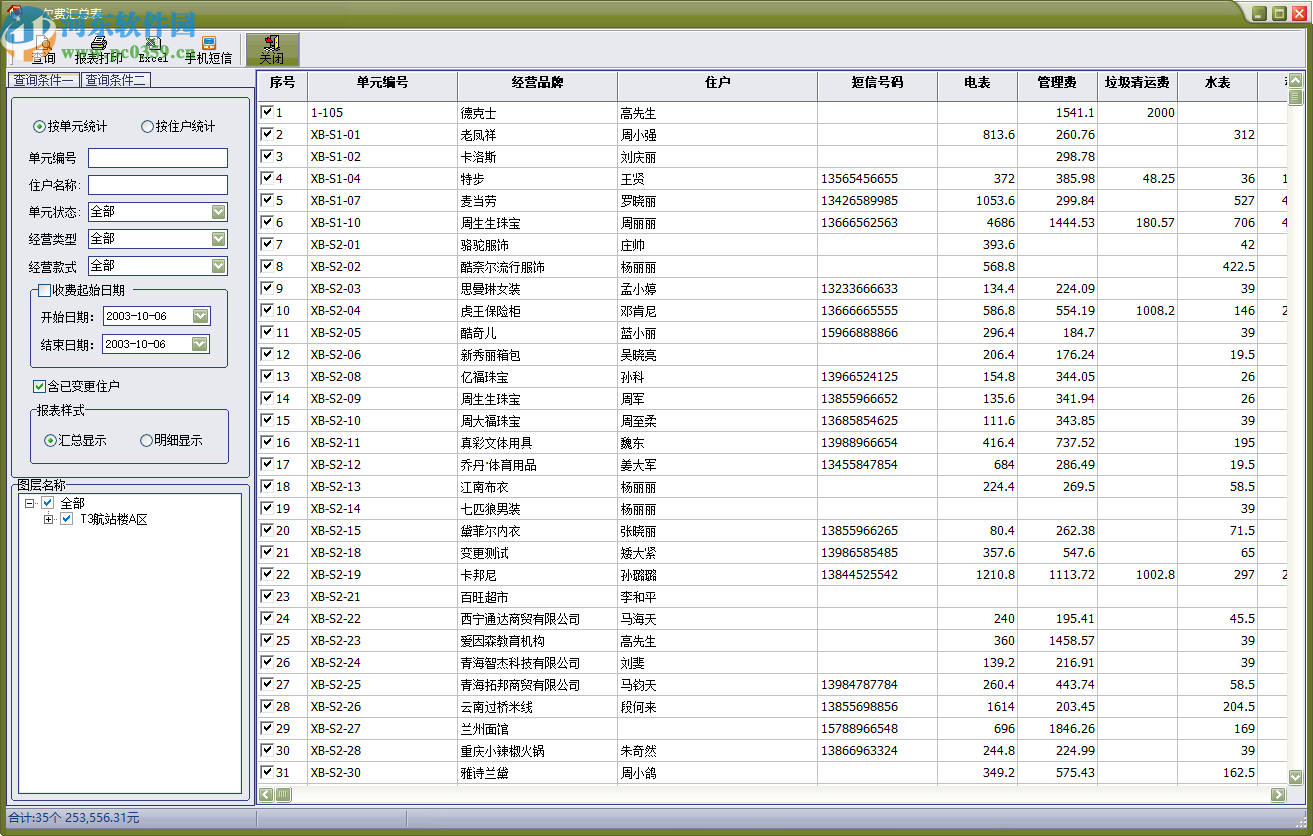
Task: Run the 查询 query toolbar button
Action: (x=43, y=50)
